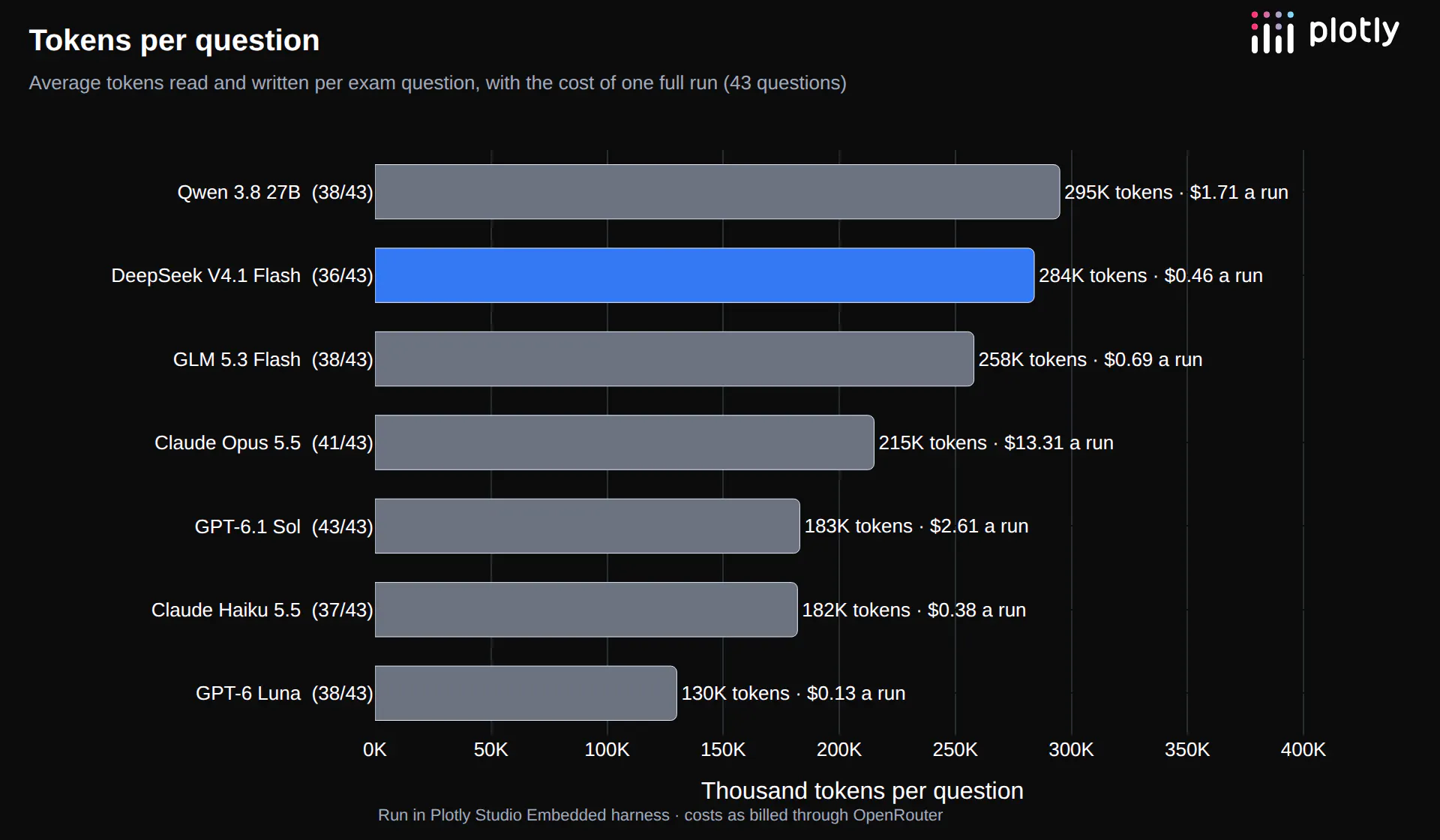The height and width of the screenshot is (840, 1440).
Task: Click the GPT-6.1 Sol bar
Action: tap(587, 526)
